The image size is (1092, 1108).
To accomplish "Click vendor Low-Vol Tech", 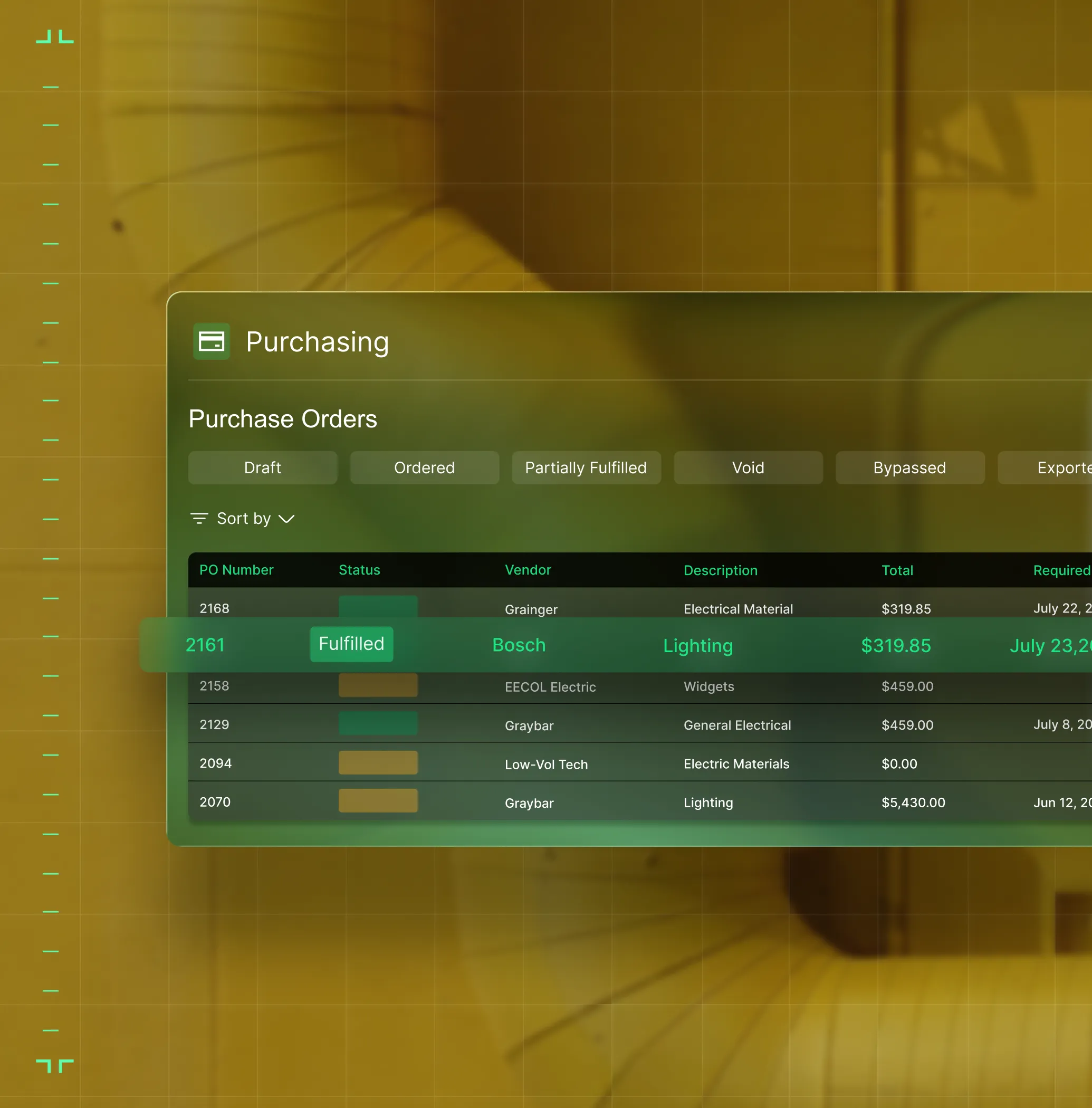I will click(x=546, y=765).
